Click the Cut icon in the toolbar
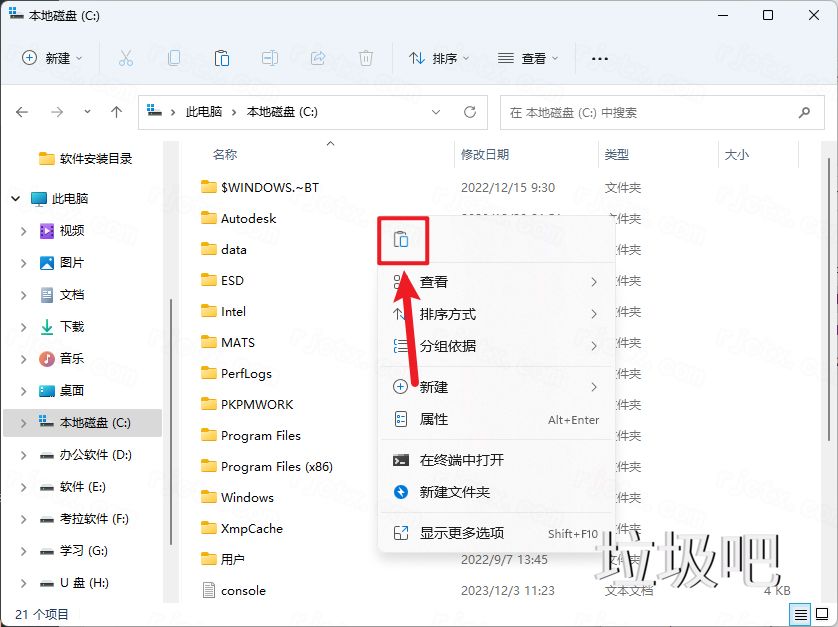The width and height of the screenshot is (838, 627). click(126, 59)
